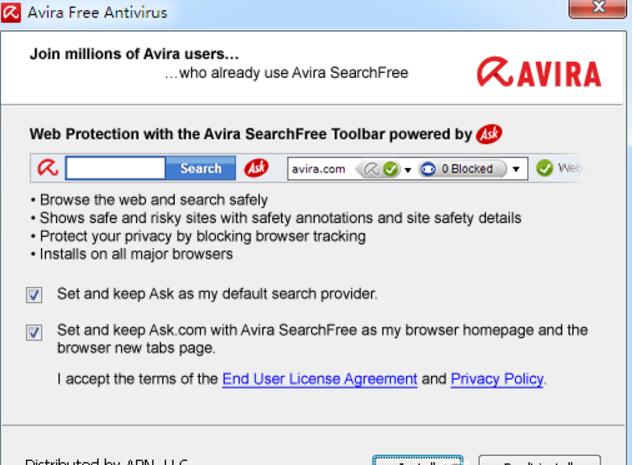This screenshot has width=632, height=465.
Task: Click the Install button at the bottom
Action: pos(417,461)
